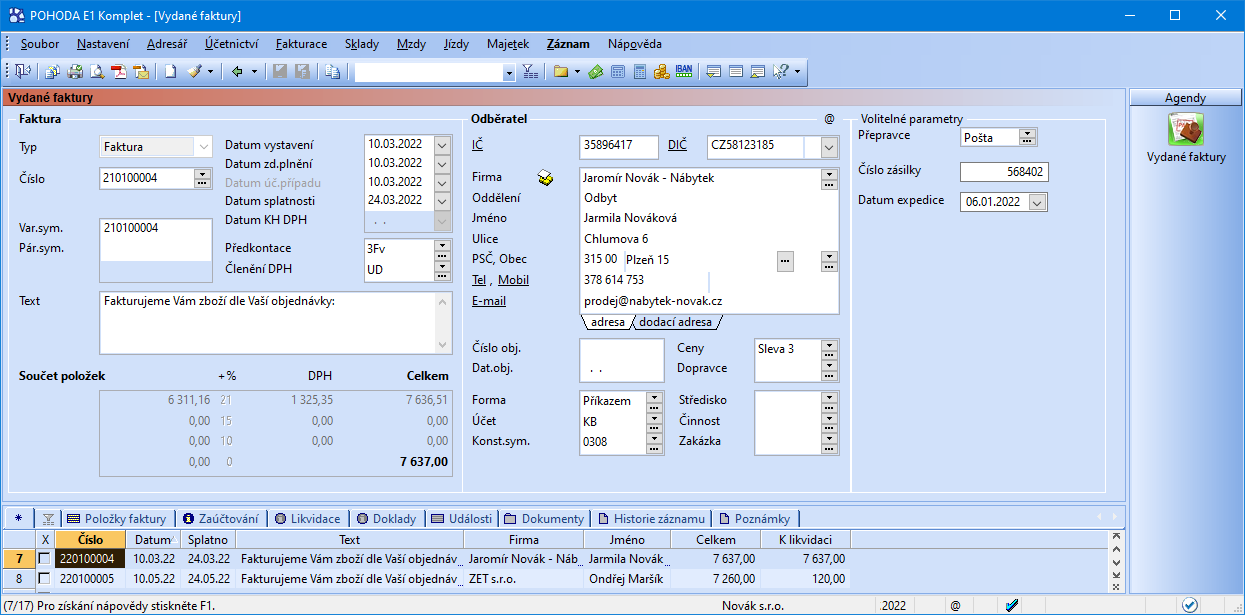1245x615 pixels.
Task: Click the Celkem column header in the table
Action: [716, 540]
